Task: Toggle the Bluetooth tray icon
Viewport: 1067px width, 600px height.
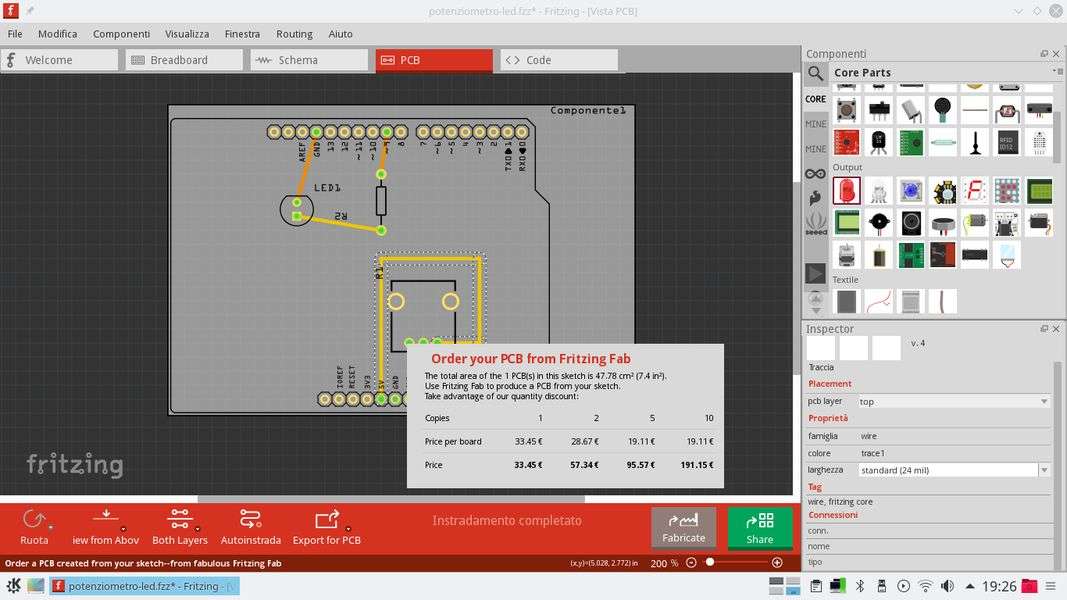Action: point(860,586)
